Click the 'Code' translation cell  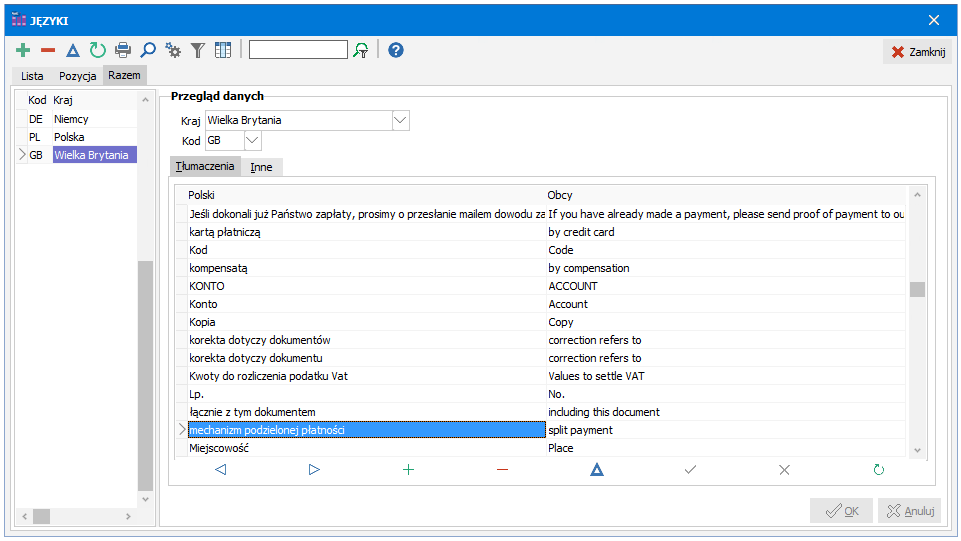pyautogui.click(x=726, y=250)
